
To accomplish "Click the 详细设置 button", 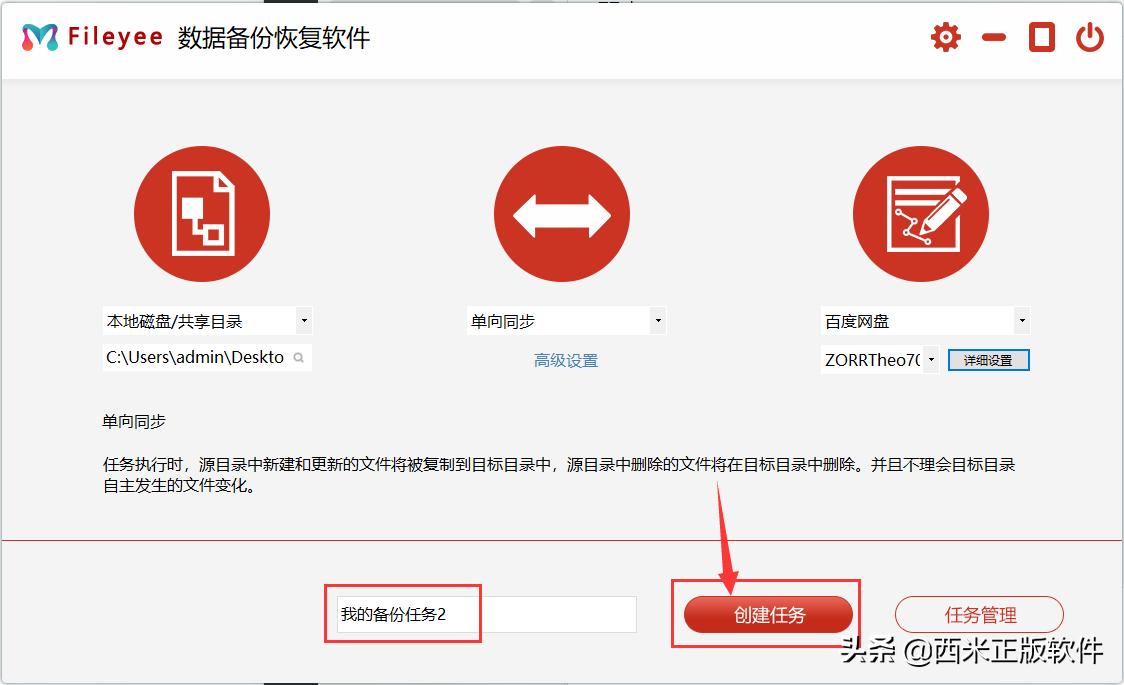I will (988, 358).
